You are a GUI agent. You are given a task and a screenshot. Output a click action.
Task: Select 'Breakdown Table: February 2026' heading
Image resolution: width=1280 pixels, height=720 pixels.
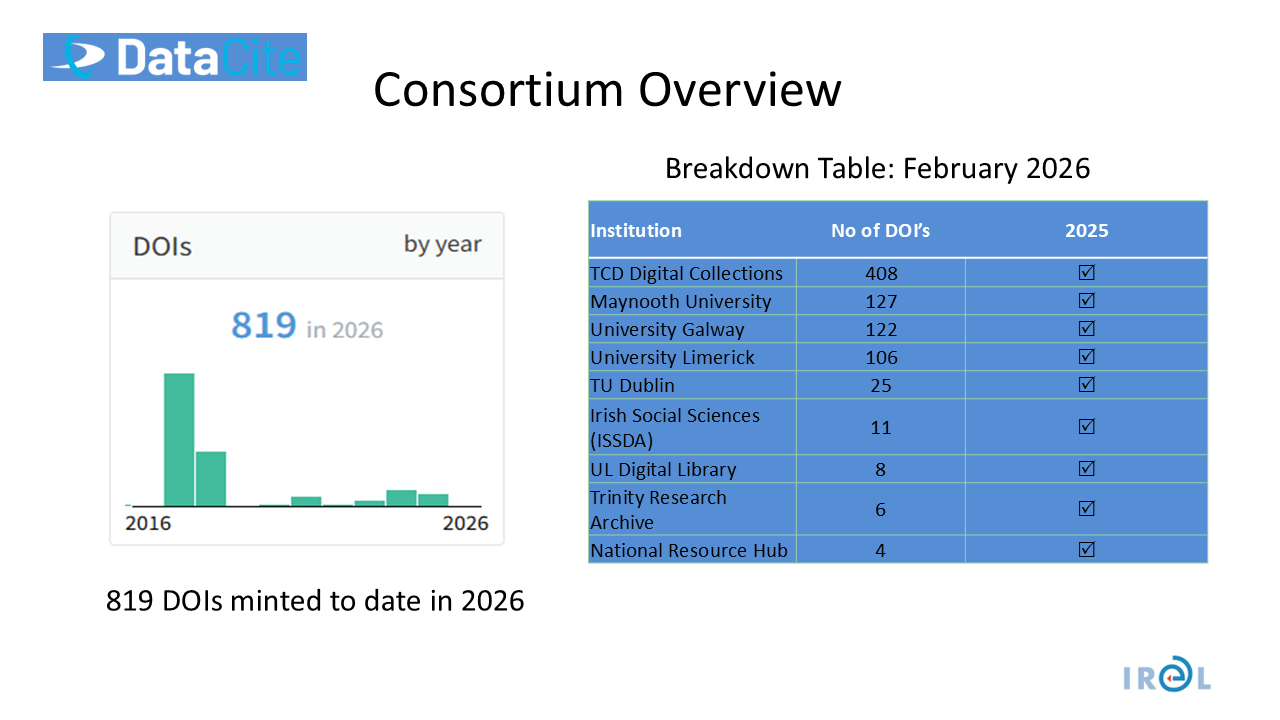pos(877,168)
